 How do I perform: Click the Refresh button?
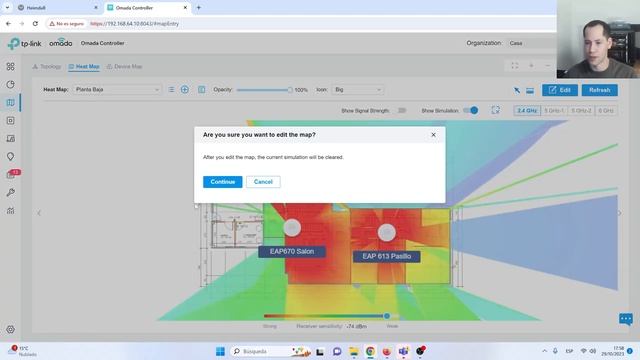click(x=600, y=90)
